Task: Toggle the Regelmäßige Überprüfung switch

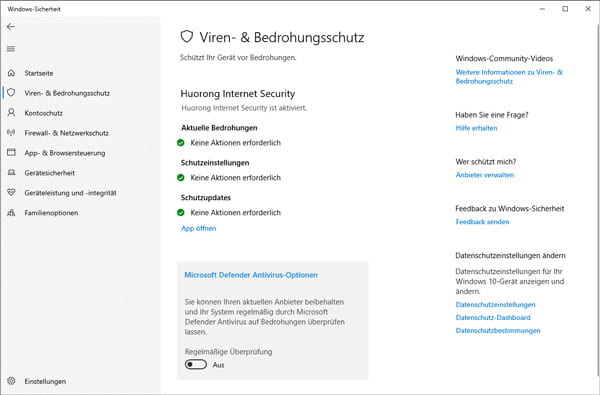Action: click(196, 364)
